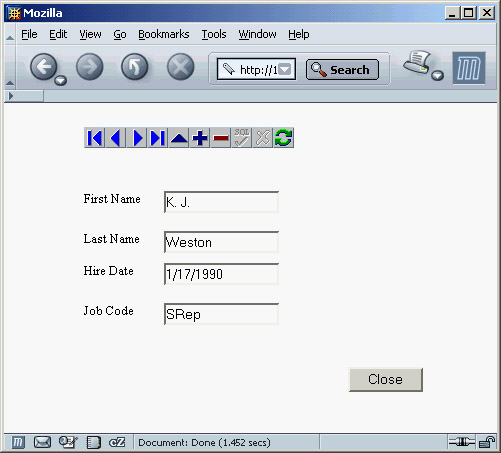
Task: Click the up triangle edit record icon
Action: [179, 138]
